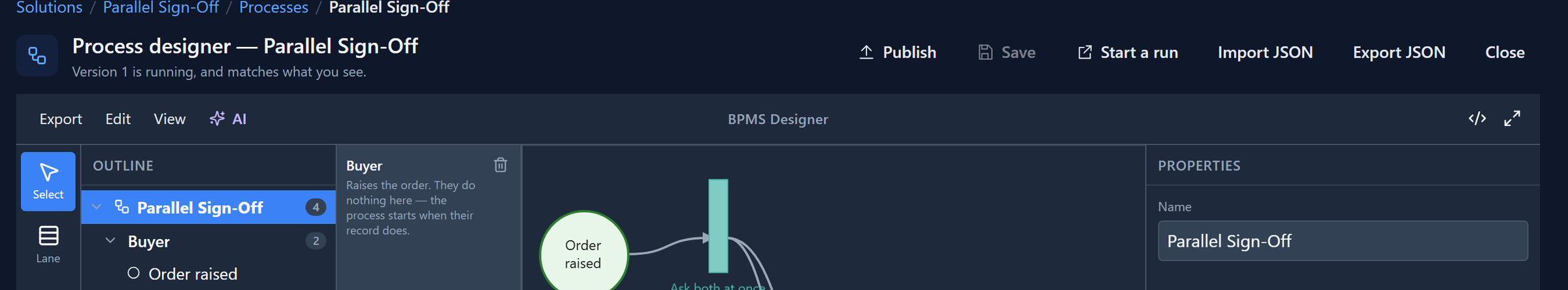
Task: Click the Buyer lane header title
Action: (x=365, y=166)
